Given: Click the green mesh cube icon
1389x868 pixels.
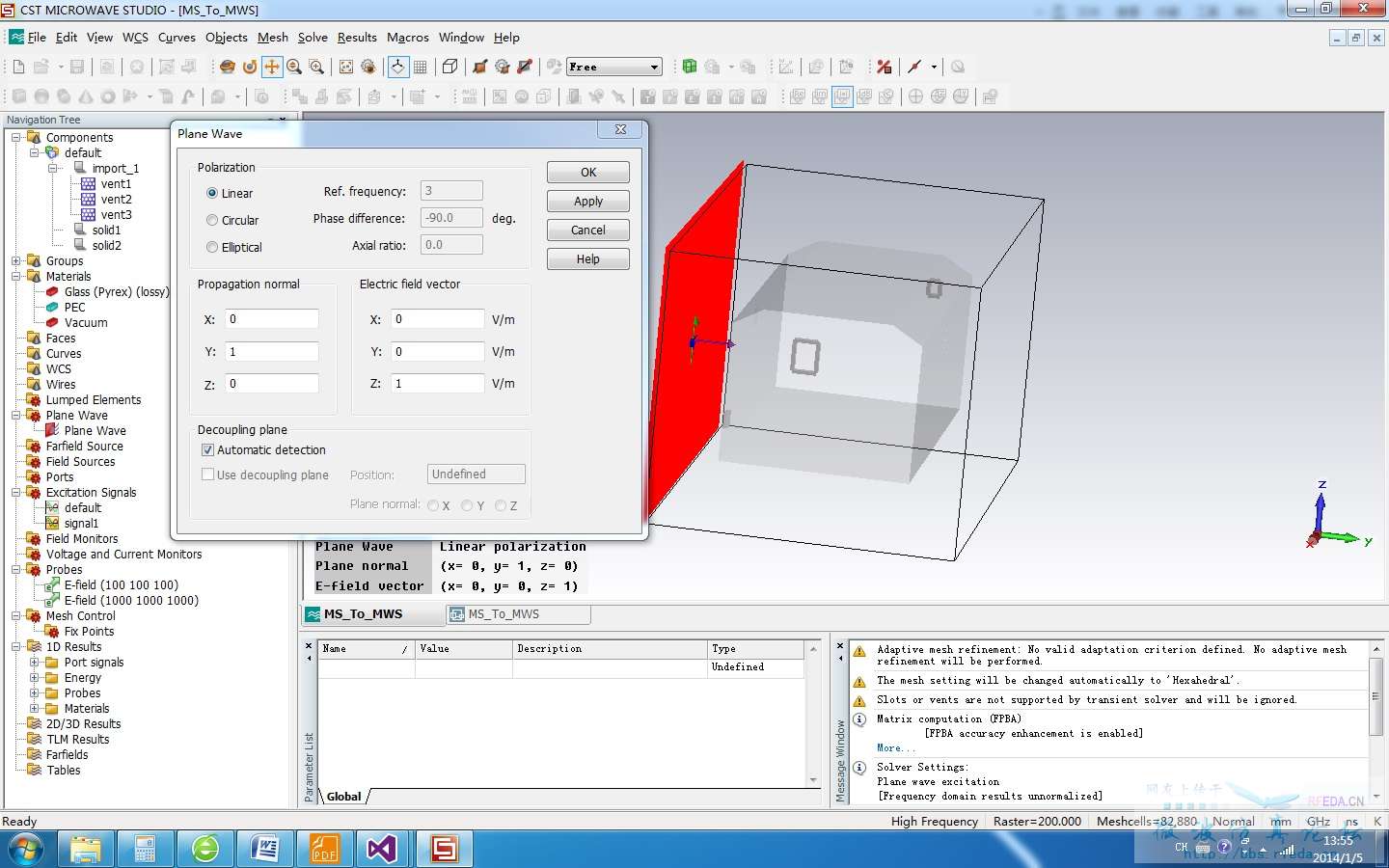Looking at the screenshot, I should click(690, 67).
